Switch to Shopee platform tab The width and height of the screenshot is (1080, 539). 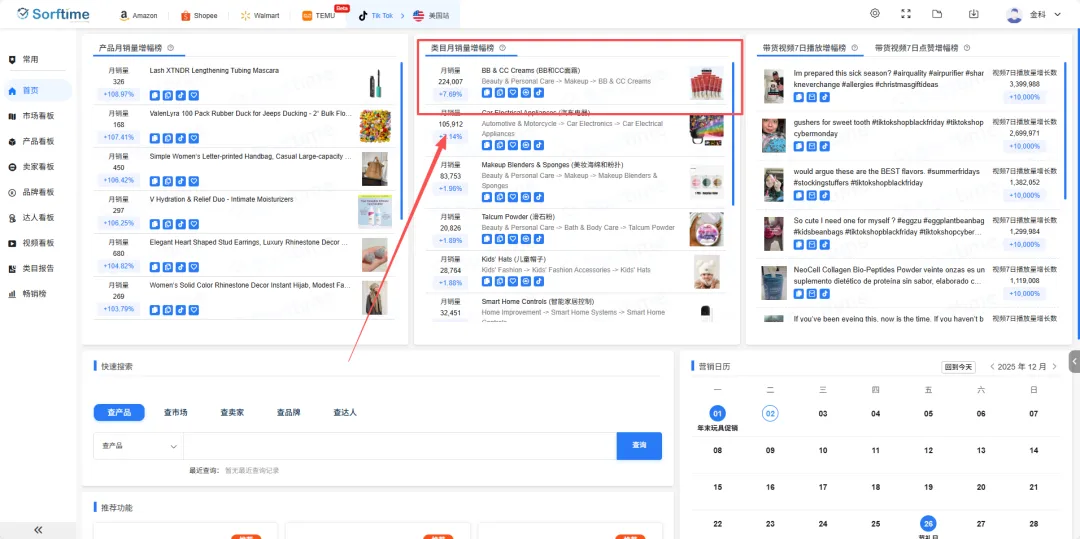tap(198, 15)
